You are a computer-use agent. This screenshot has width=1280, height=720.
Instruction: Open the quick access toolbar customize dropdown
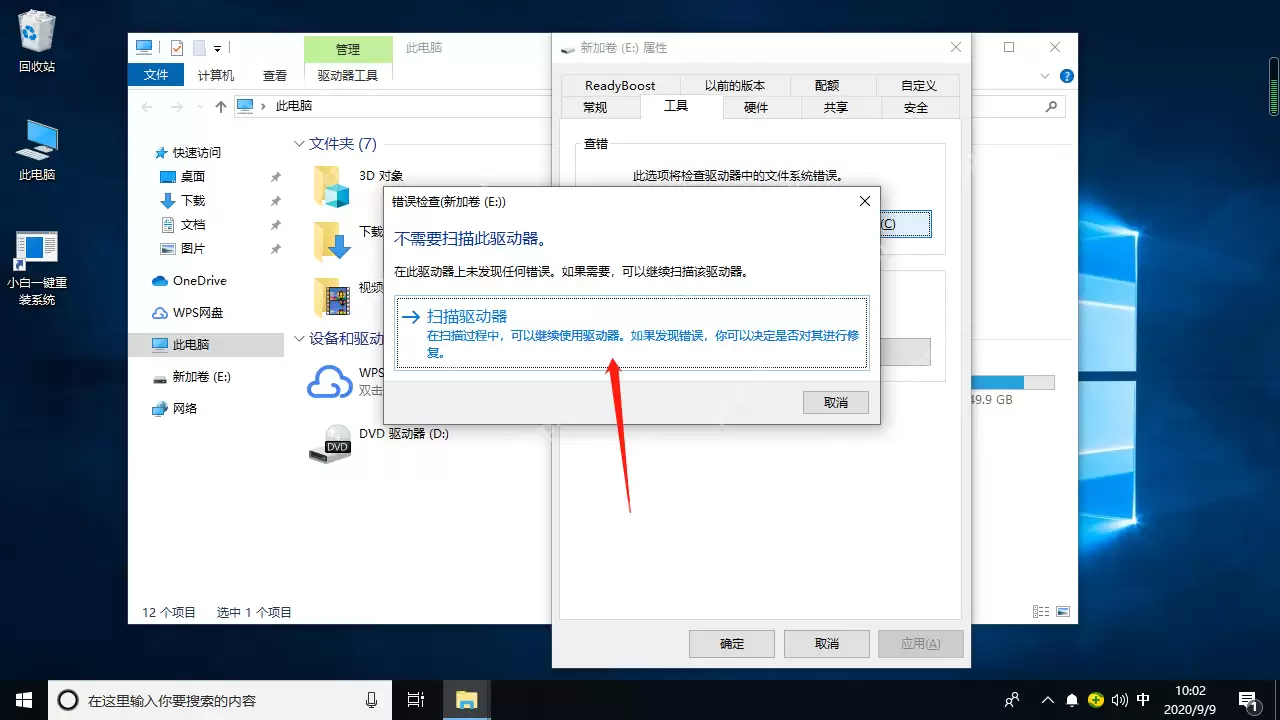pos(222,46)
